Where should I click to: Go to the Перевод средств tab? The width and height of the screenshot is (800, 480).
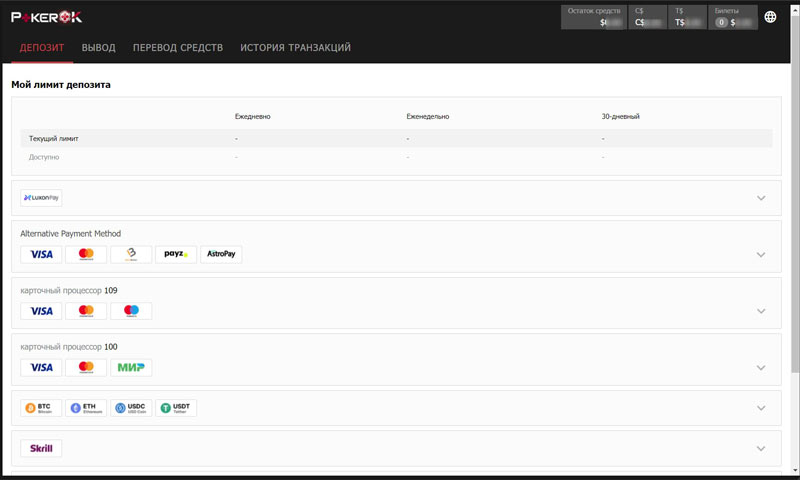click(x=178, y=47)
